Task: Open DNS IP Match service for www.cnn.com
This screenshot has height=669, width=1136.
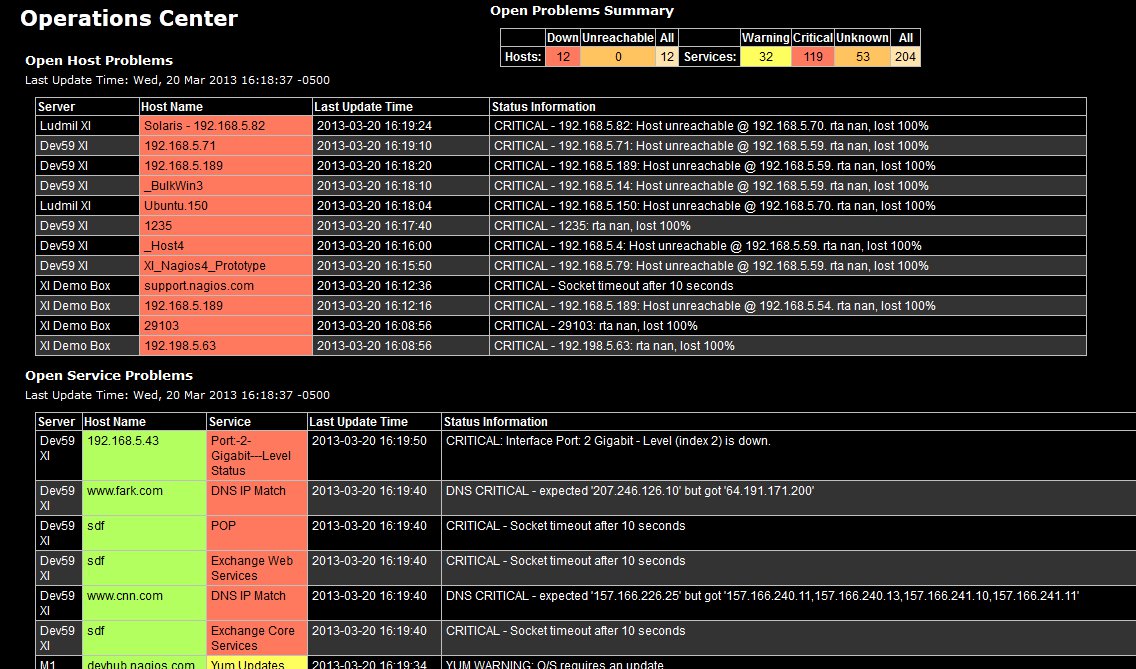Action: [248, 596]
